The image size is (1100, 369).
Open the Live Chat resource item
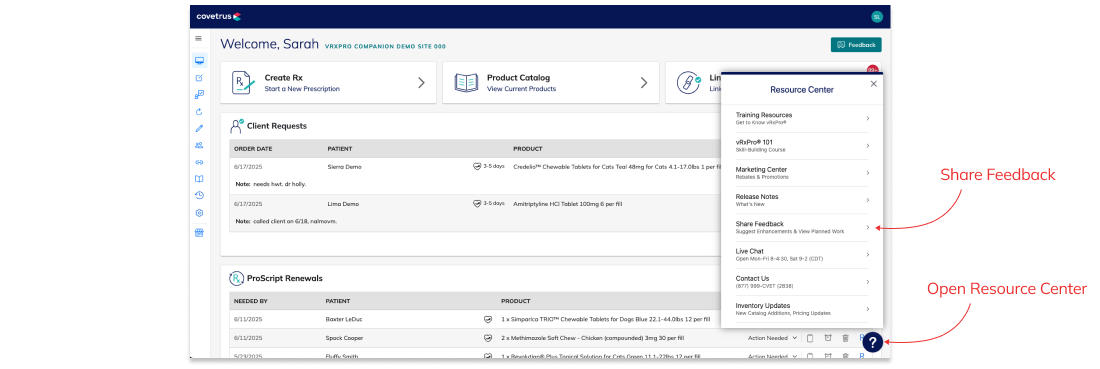coord(803,254)
